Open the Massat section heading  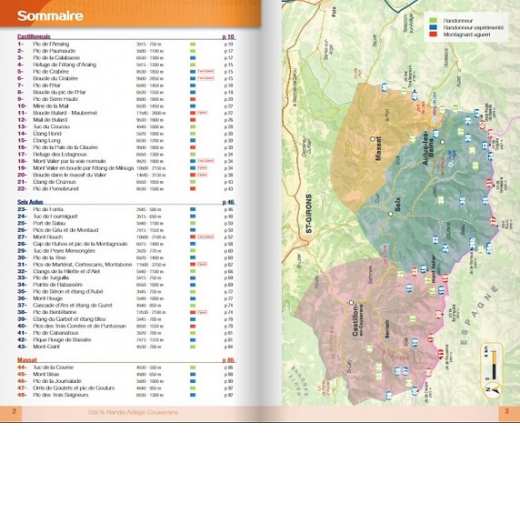click(x=27, y=360)
